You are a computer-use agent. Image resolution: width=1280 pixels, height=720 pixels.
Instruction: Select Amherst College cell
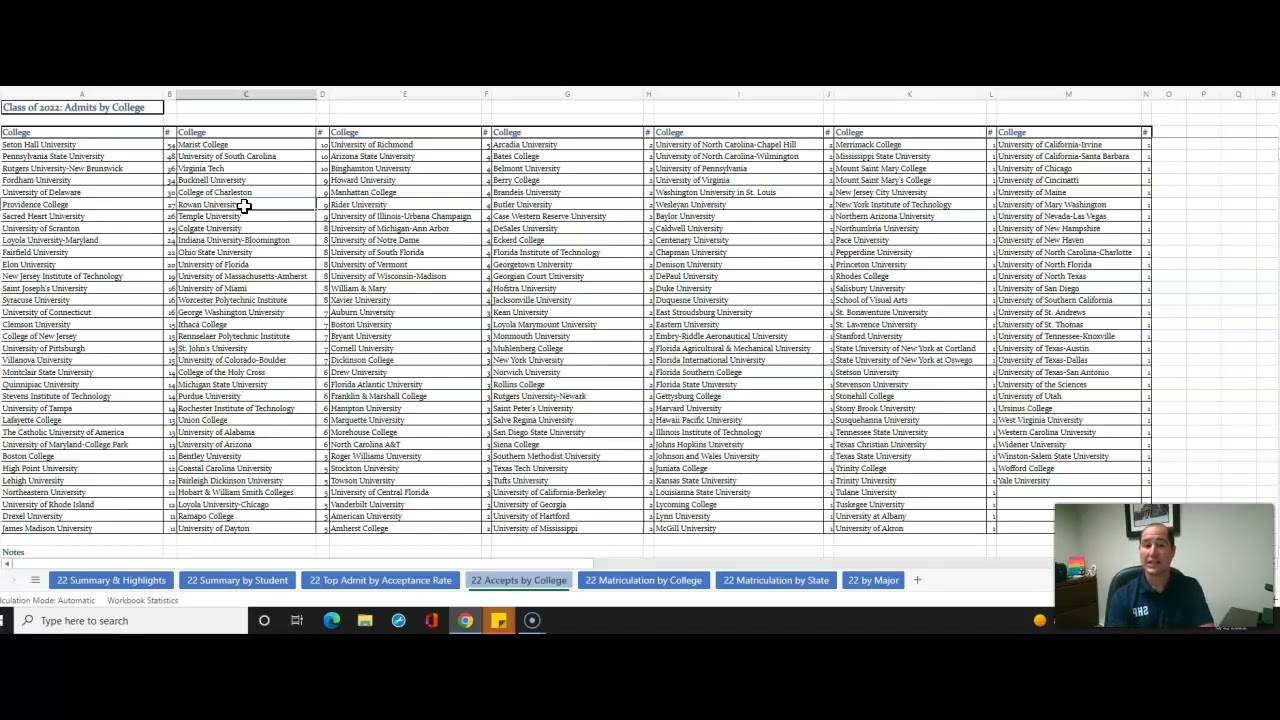[405, 529]
